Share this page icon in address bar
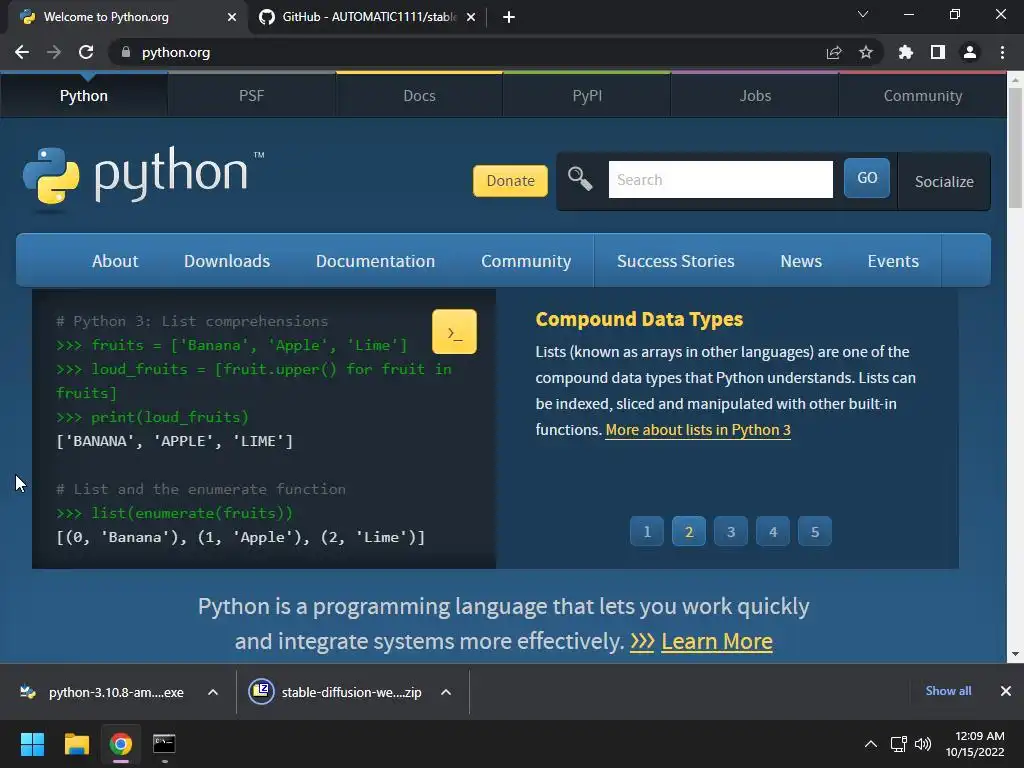Image resolution: width=1024 pixels, height=768 pixels. tap(834, 52)
